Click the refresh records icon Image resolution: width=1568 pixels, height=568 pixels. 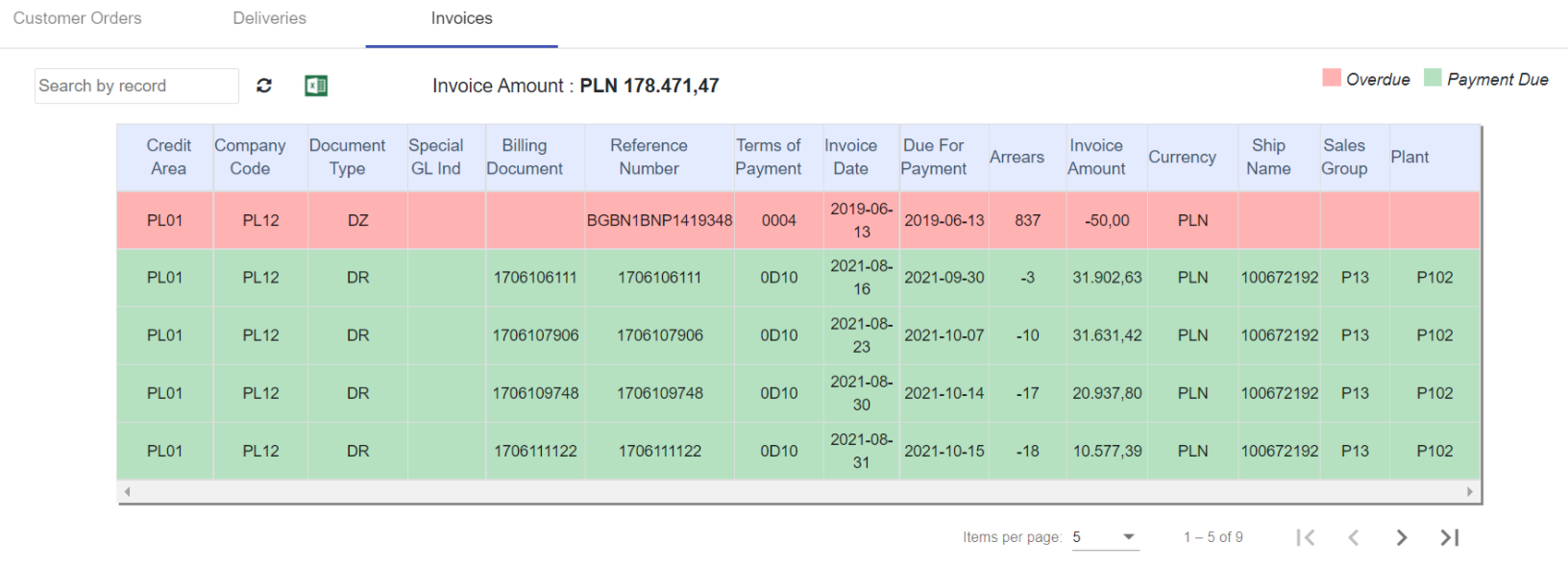[x=264, y=86]
